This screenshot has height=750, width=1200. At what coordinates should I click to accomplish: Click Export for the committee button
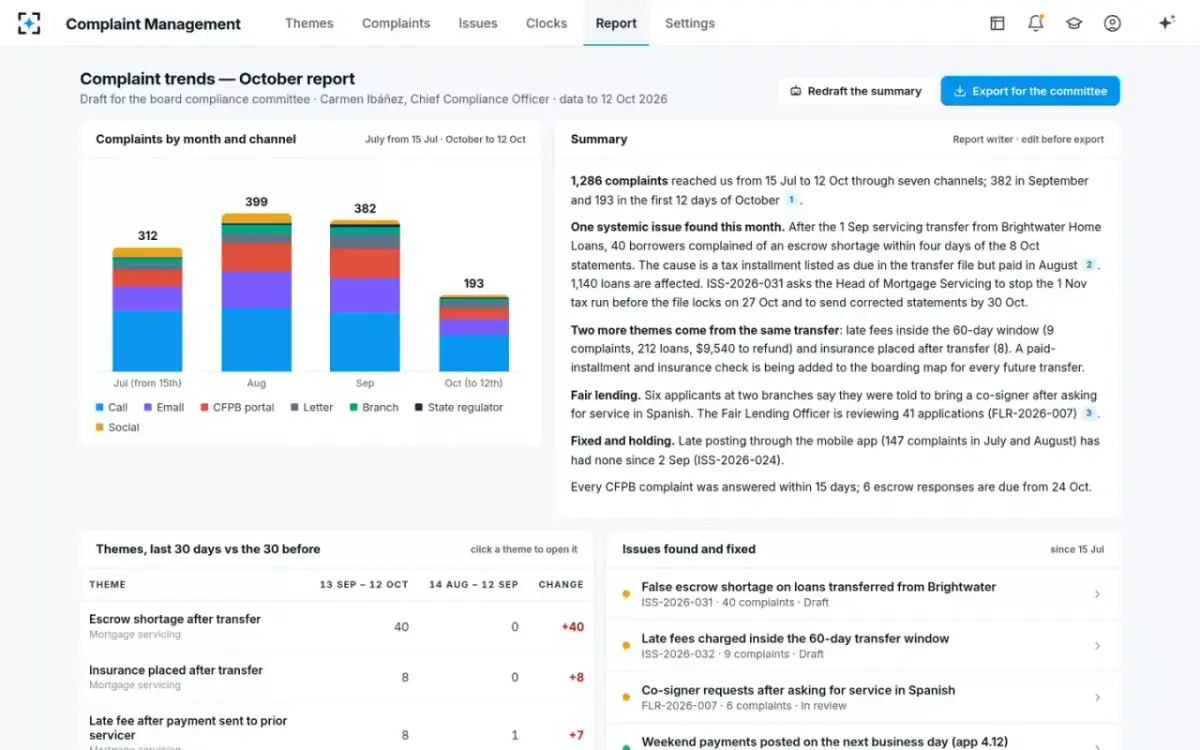pyautogui.click(x=1030, y=91)
